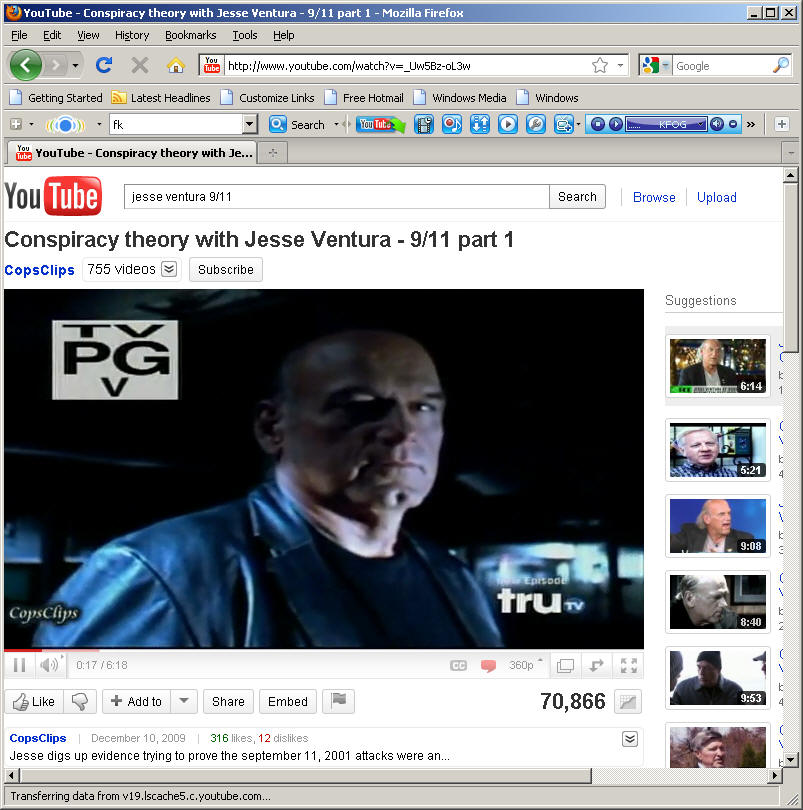Screen dimensions: 803x810
Task: Open the toolbar search box dropdown
Action: pyautogui.click(x=250, y=124)
